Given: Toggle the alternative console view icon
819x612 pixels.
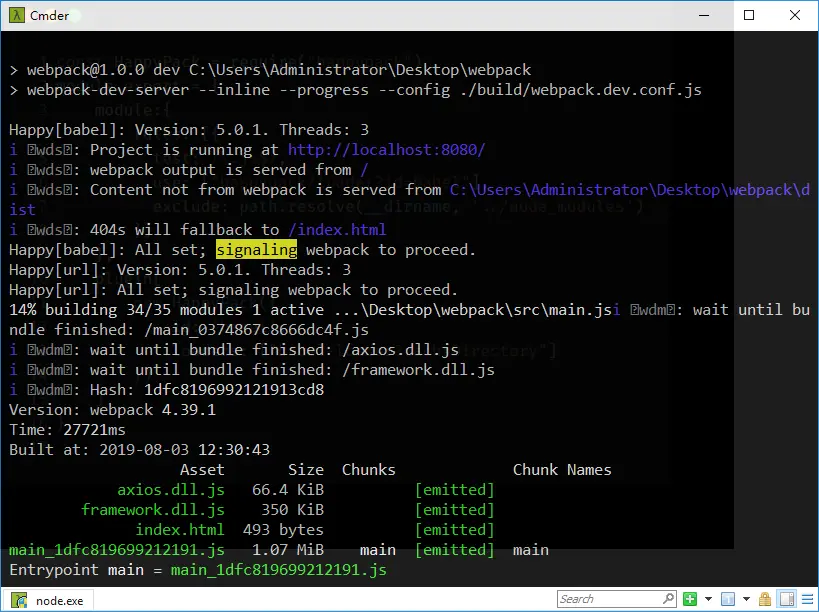Looking at the screenshot, I should [787, 599].
